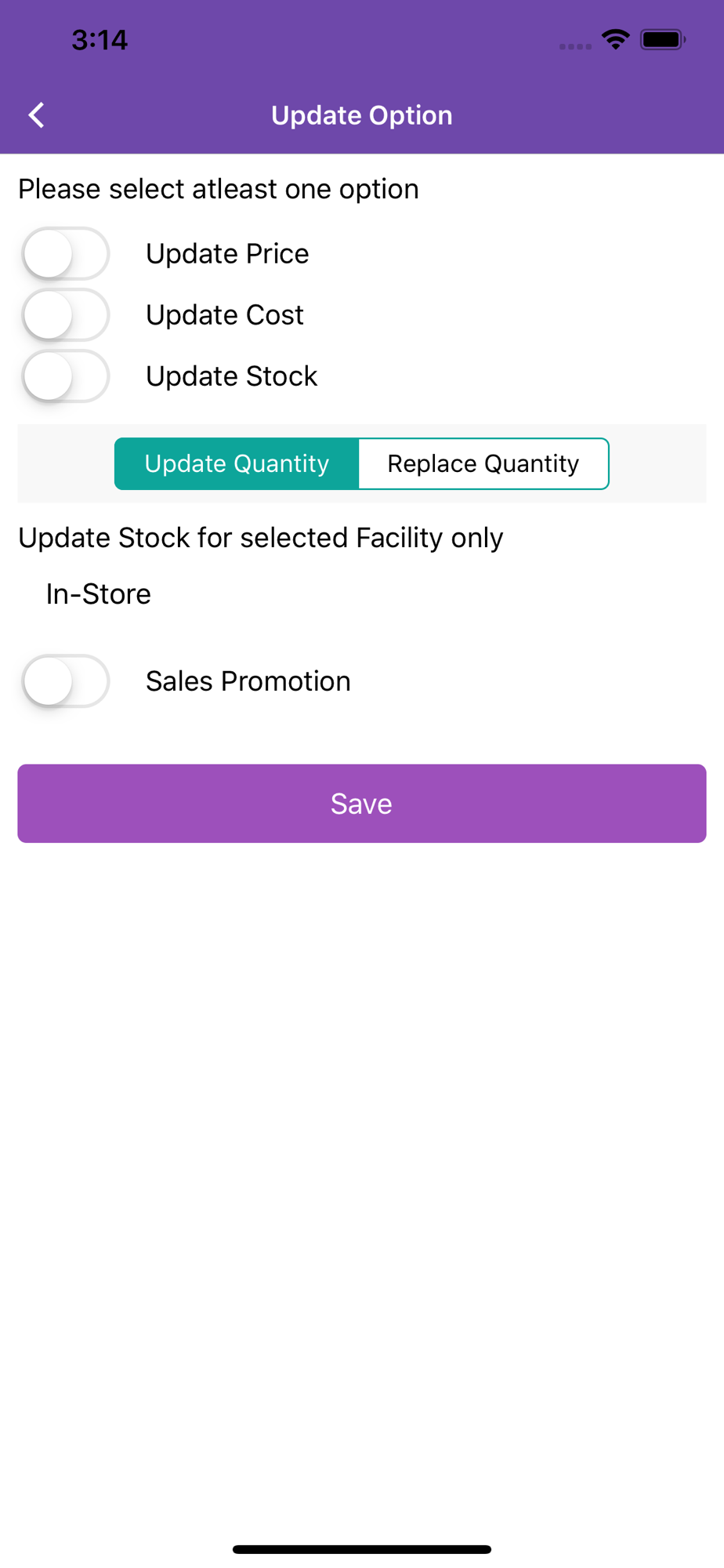The width and height of the screenshot is (724, 1568).
Task: Select the In-Store facility
Action: pyautogui.click(x=99, y=594)
